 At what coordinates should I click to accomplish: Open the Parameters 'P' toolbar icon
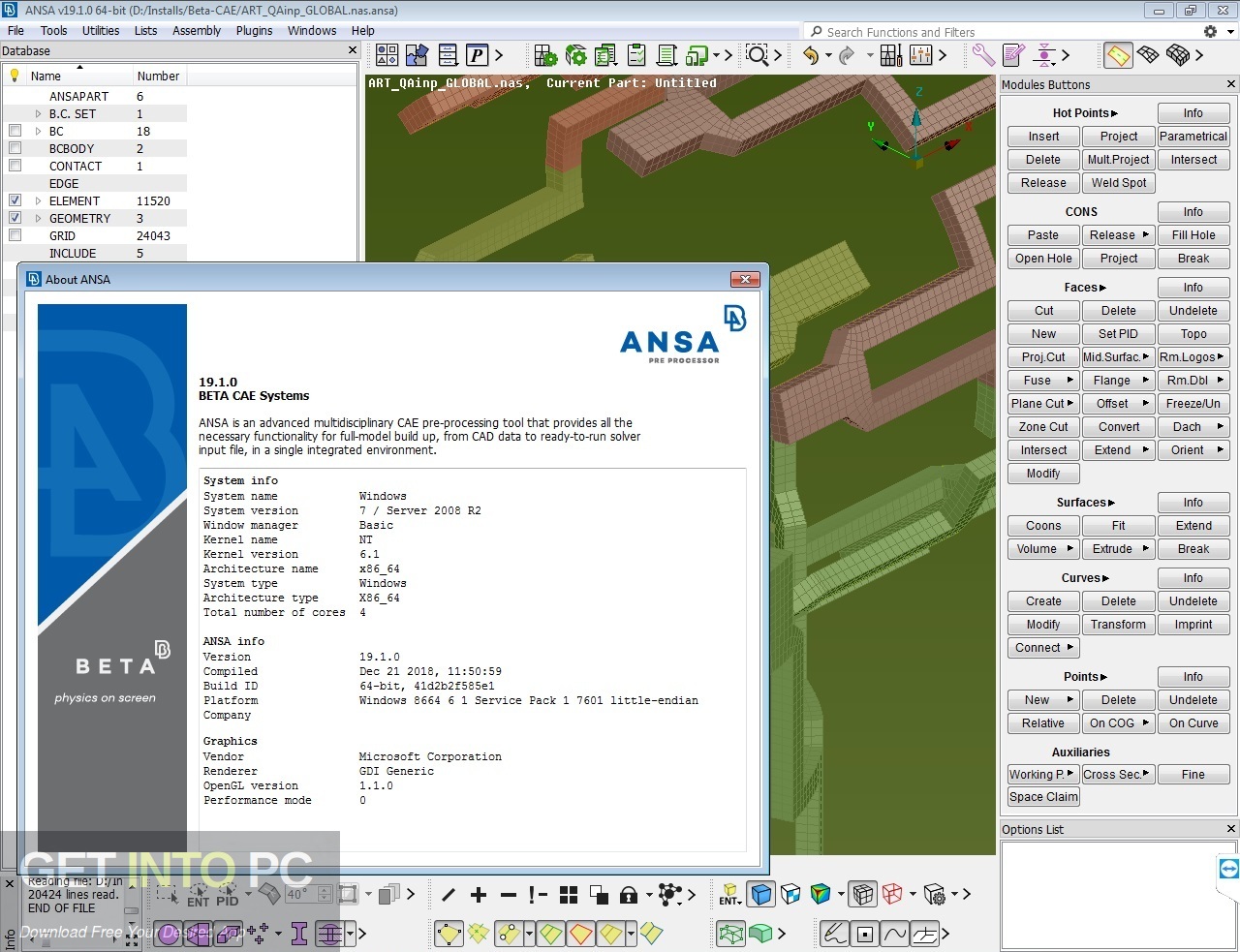coord(478,55)
